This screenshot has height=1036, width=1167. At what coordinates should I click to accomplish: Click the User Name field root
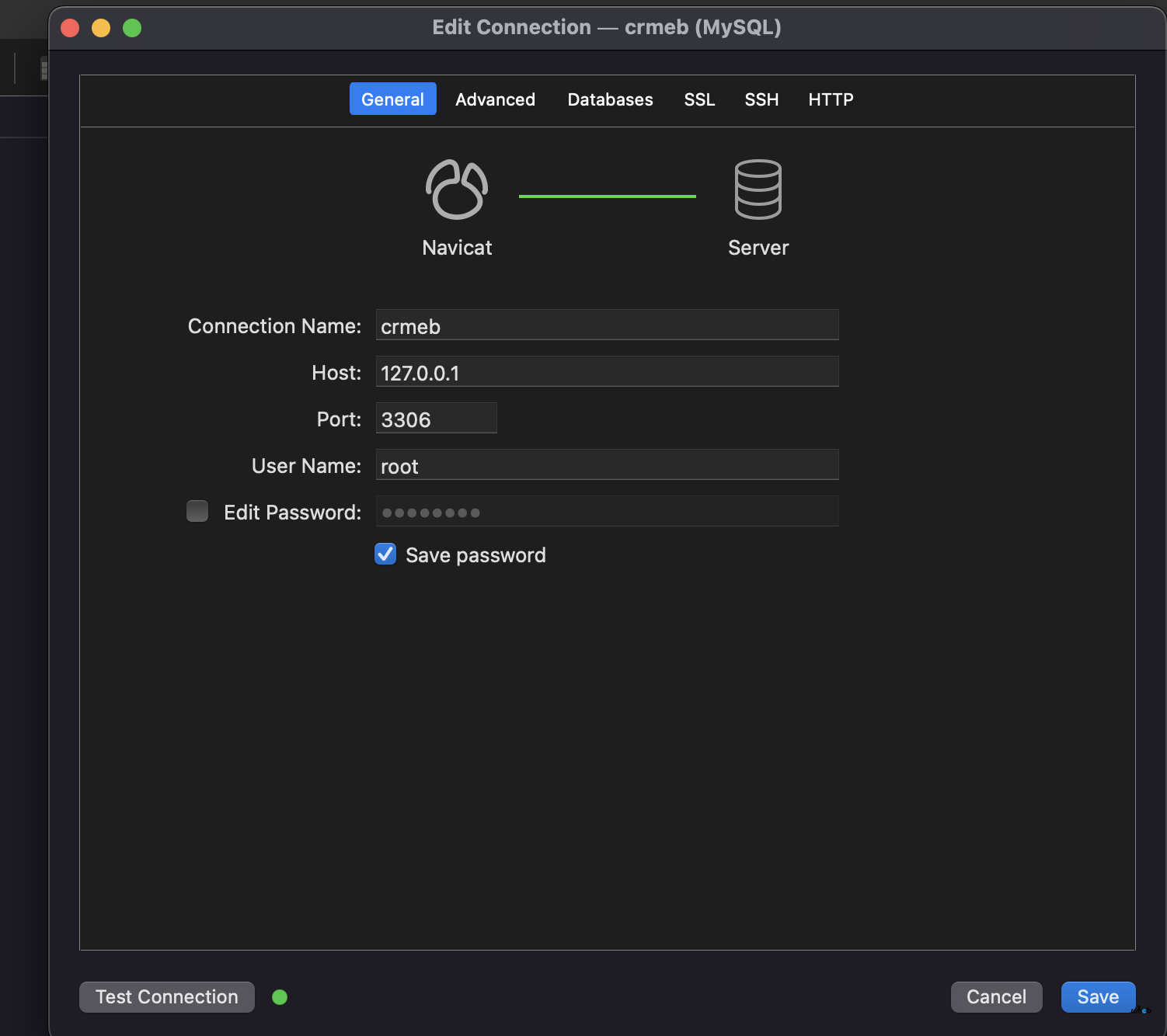(608, 465)
